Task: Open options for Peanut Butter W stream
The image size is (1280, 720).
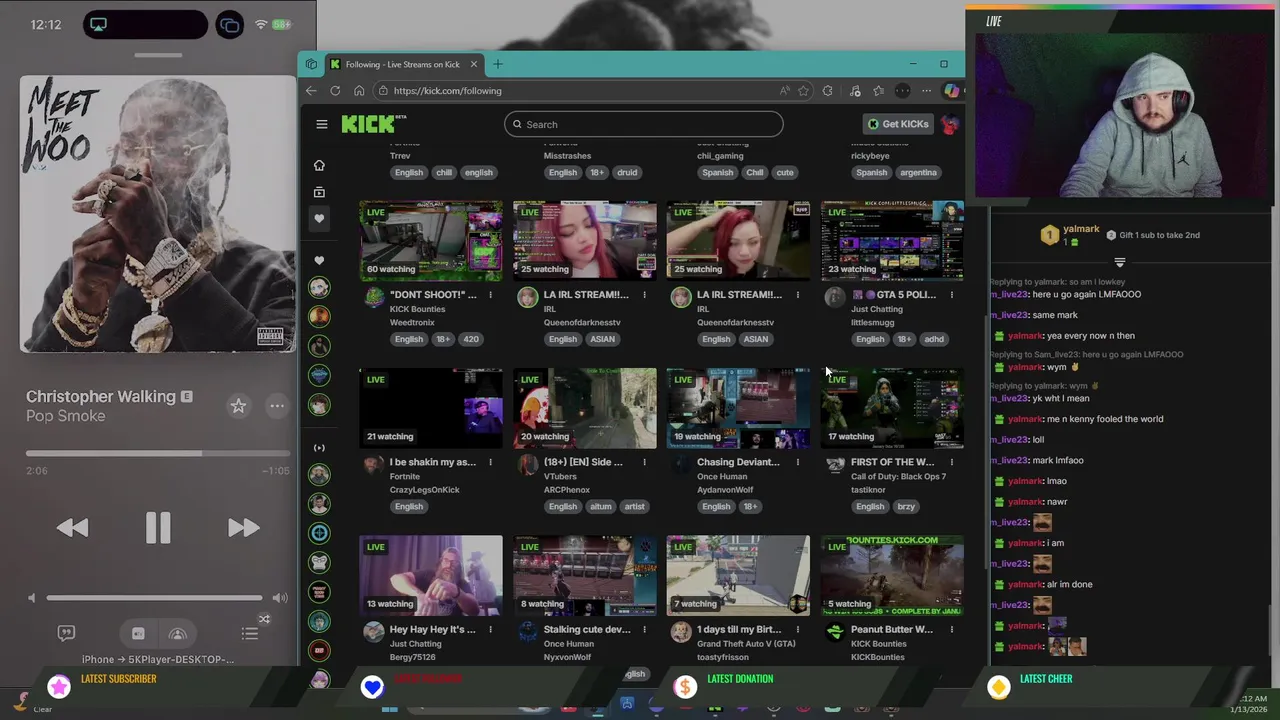Action: (951, 629)
